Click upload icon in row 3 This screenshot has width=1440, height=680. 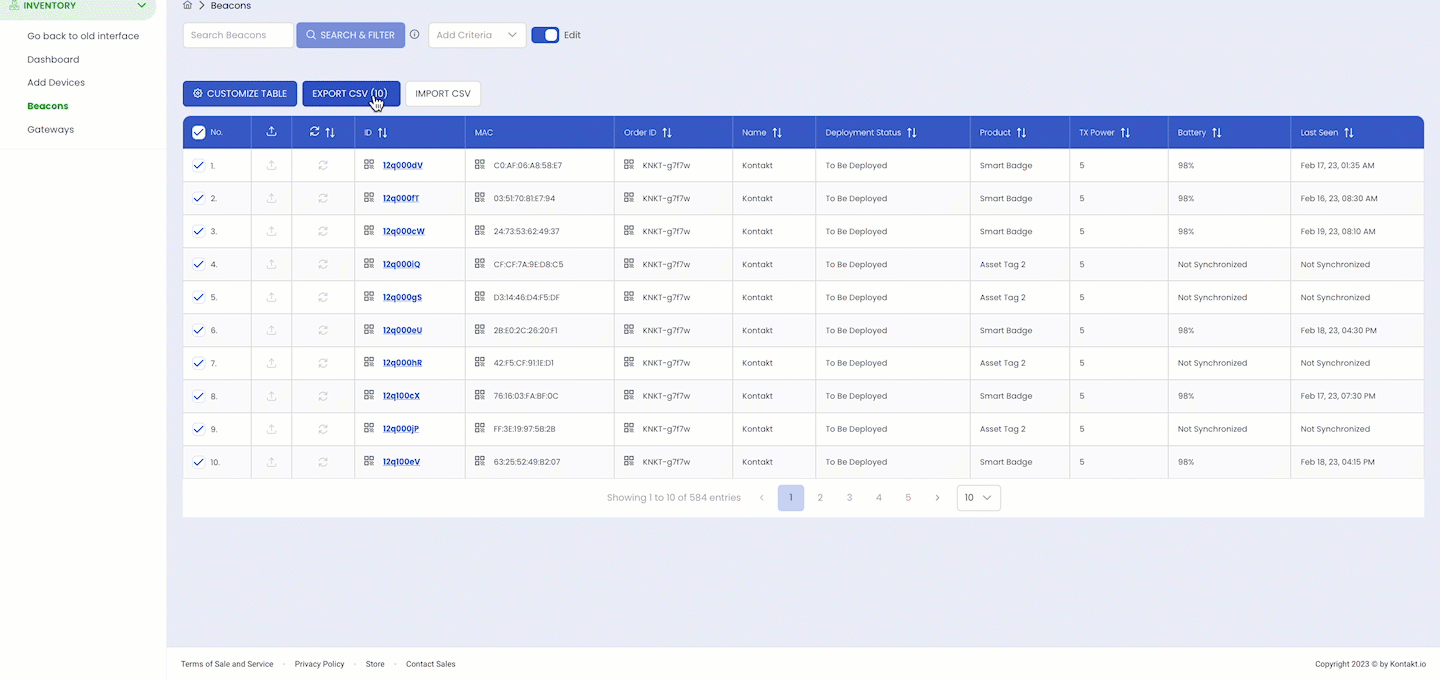[271, 231]
